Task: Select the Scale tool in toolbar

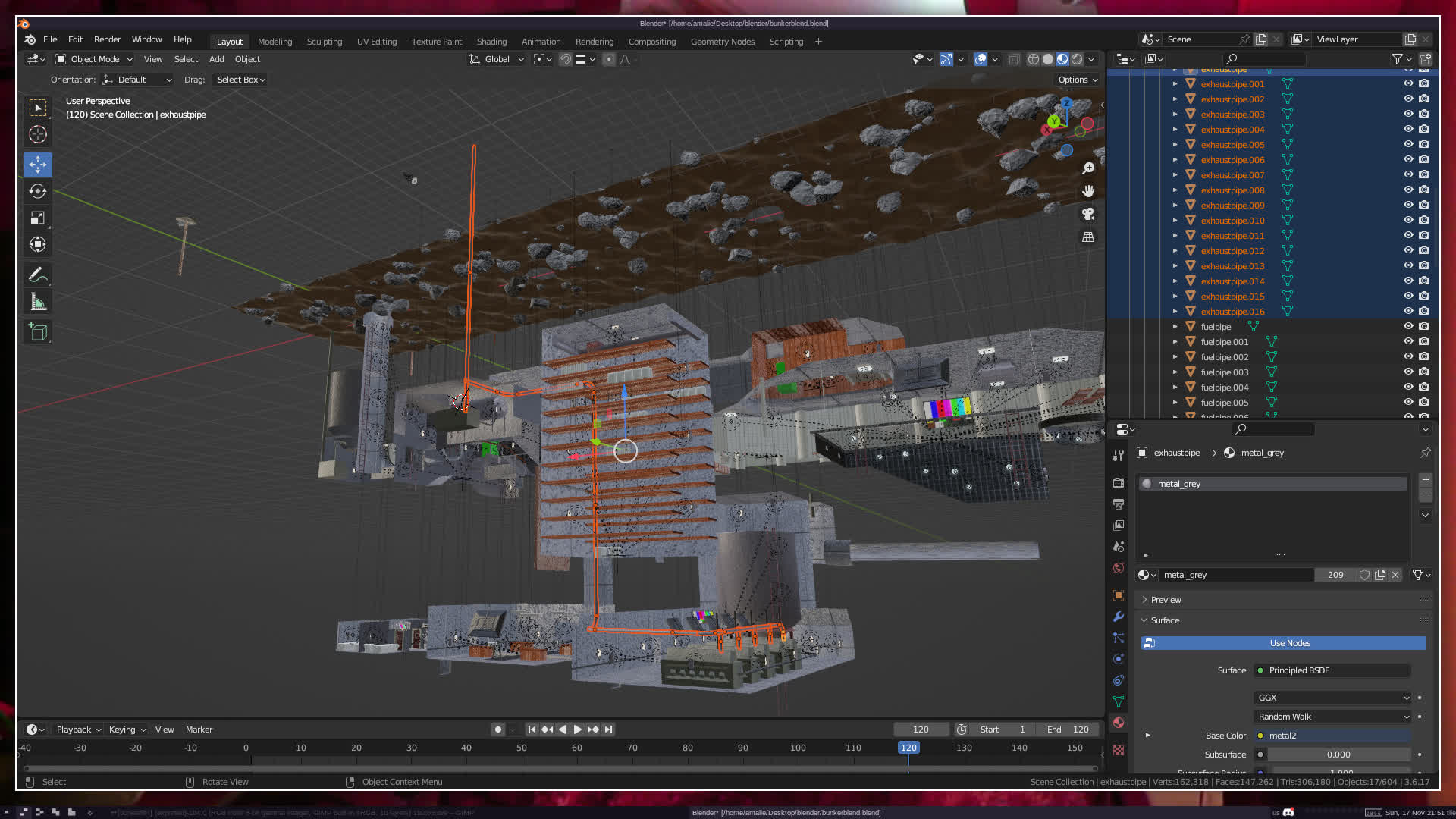Action: coord(38,218)
